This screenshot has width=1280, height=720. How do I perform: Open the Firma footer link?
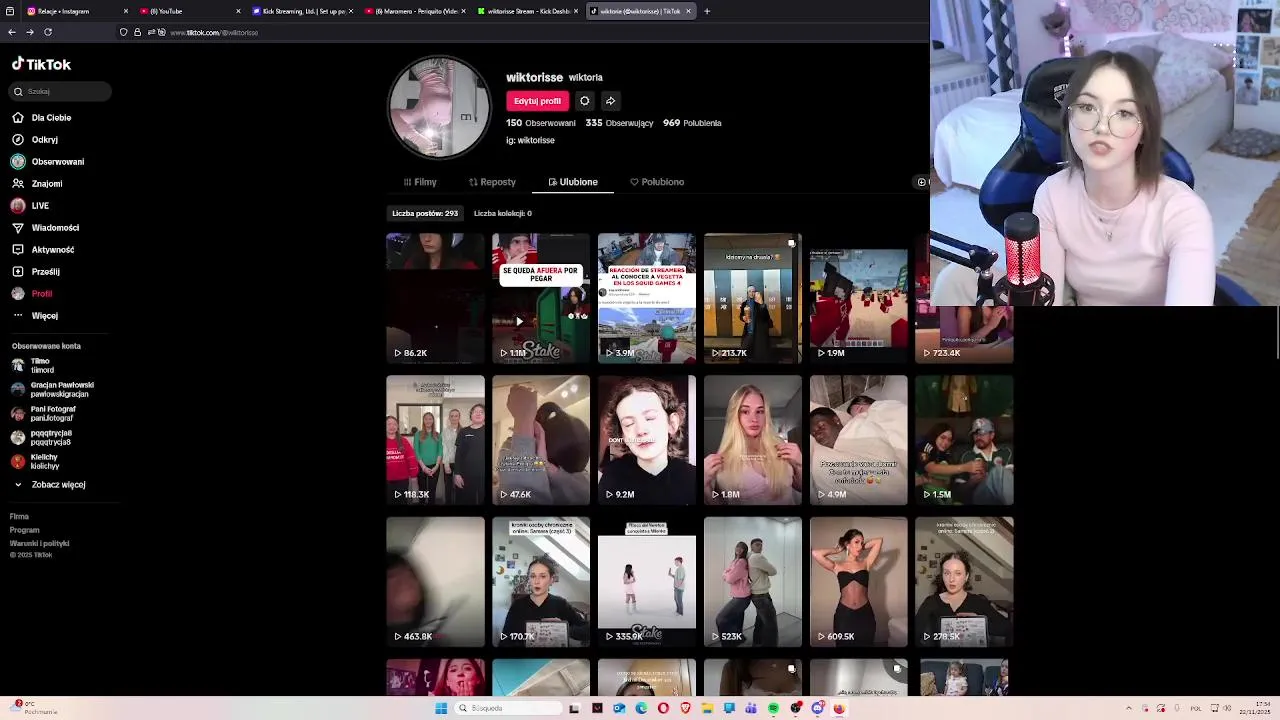point(19,517)
